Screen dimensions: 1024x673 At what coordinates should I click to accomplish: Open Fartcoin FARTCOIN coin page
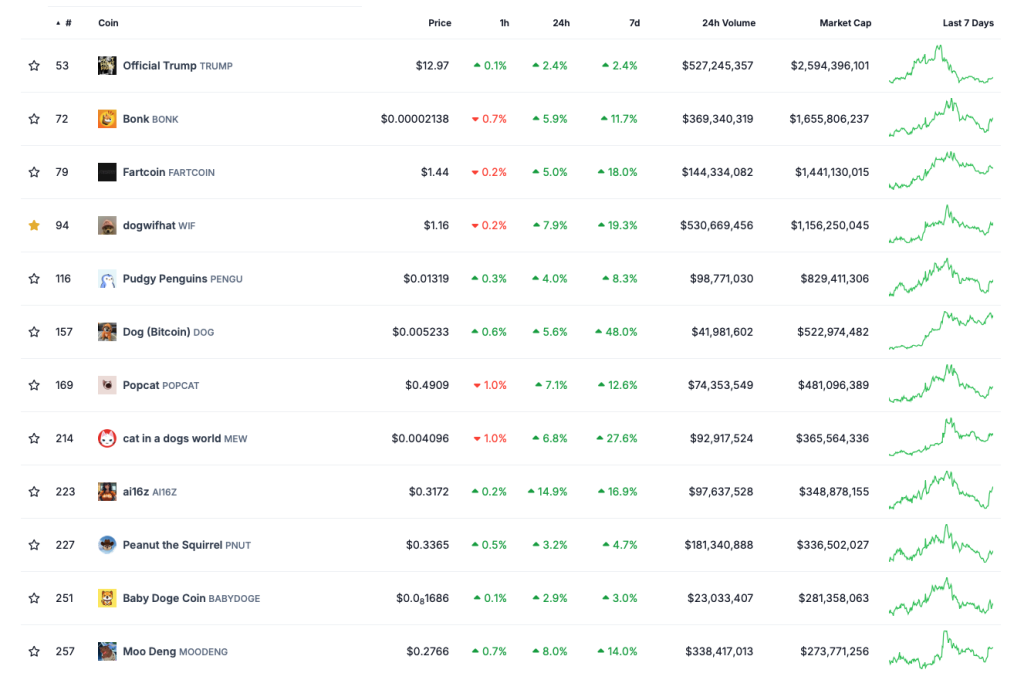[168, 172]
